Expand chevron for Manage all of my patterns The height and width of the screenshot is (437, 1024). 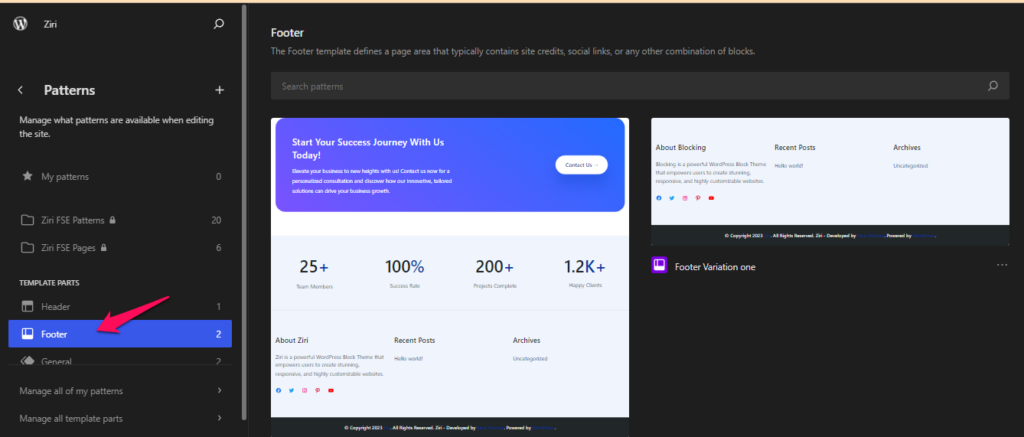219,391
